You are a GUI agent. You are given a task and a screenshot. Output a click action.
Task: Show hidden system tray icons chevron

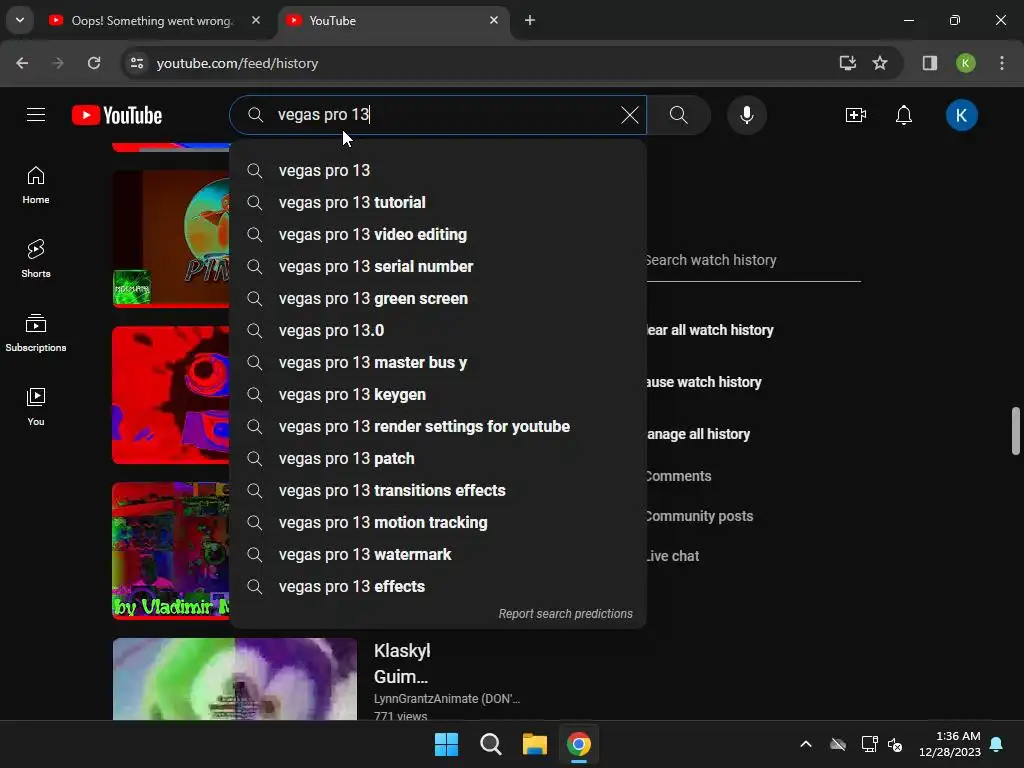click(x=806, y=744)
